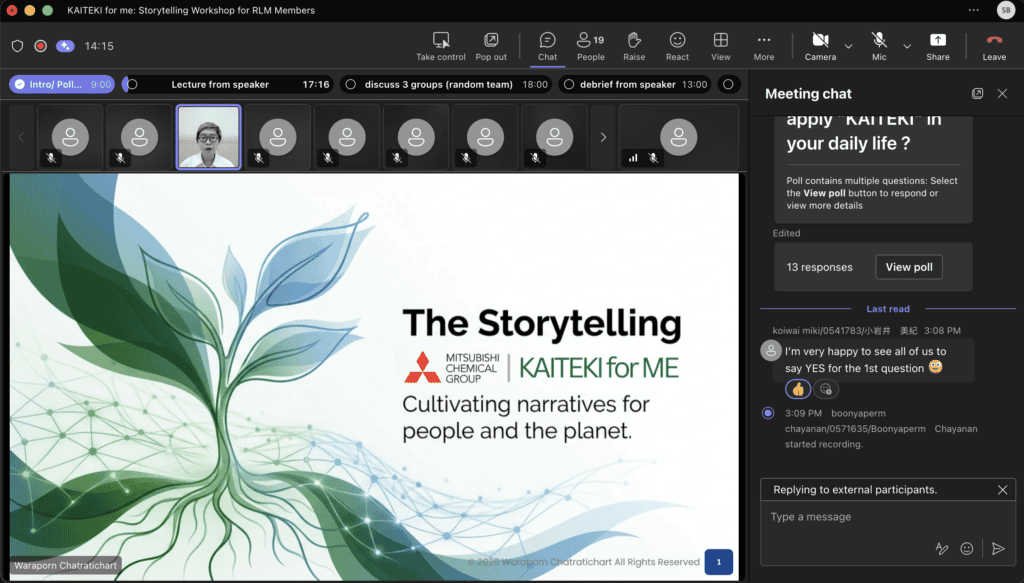1024x583 pixels.
Task: Open the More actions menu
Action: point(763,46)
